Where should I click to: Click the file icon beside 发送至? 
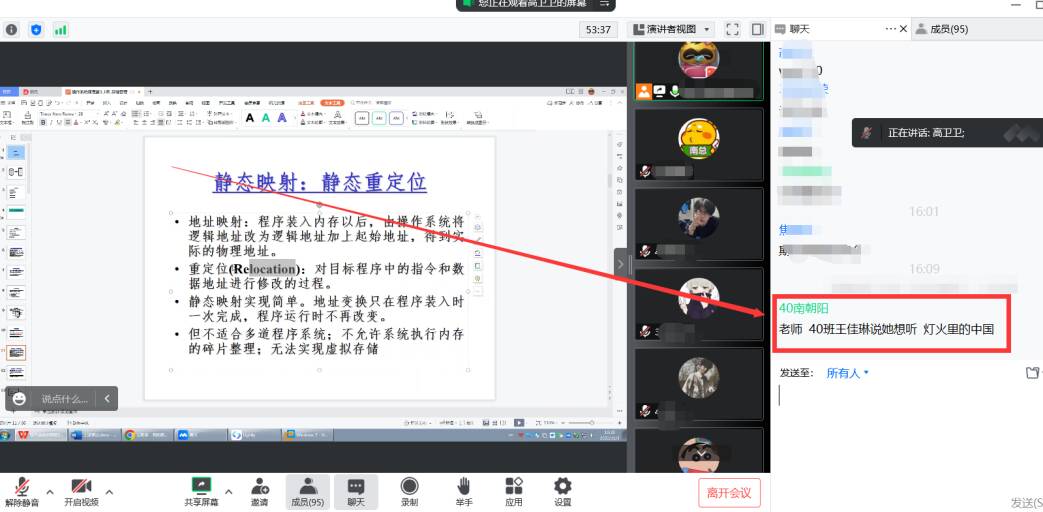pyautogui.click(x=1032, y=373)
